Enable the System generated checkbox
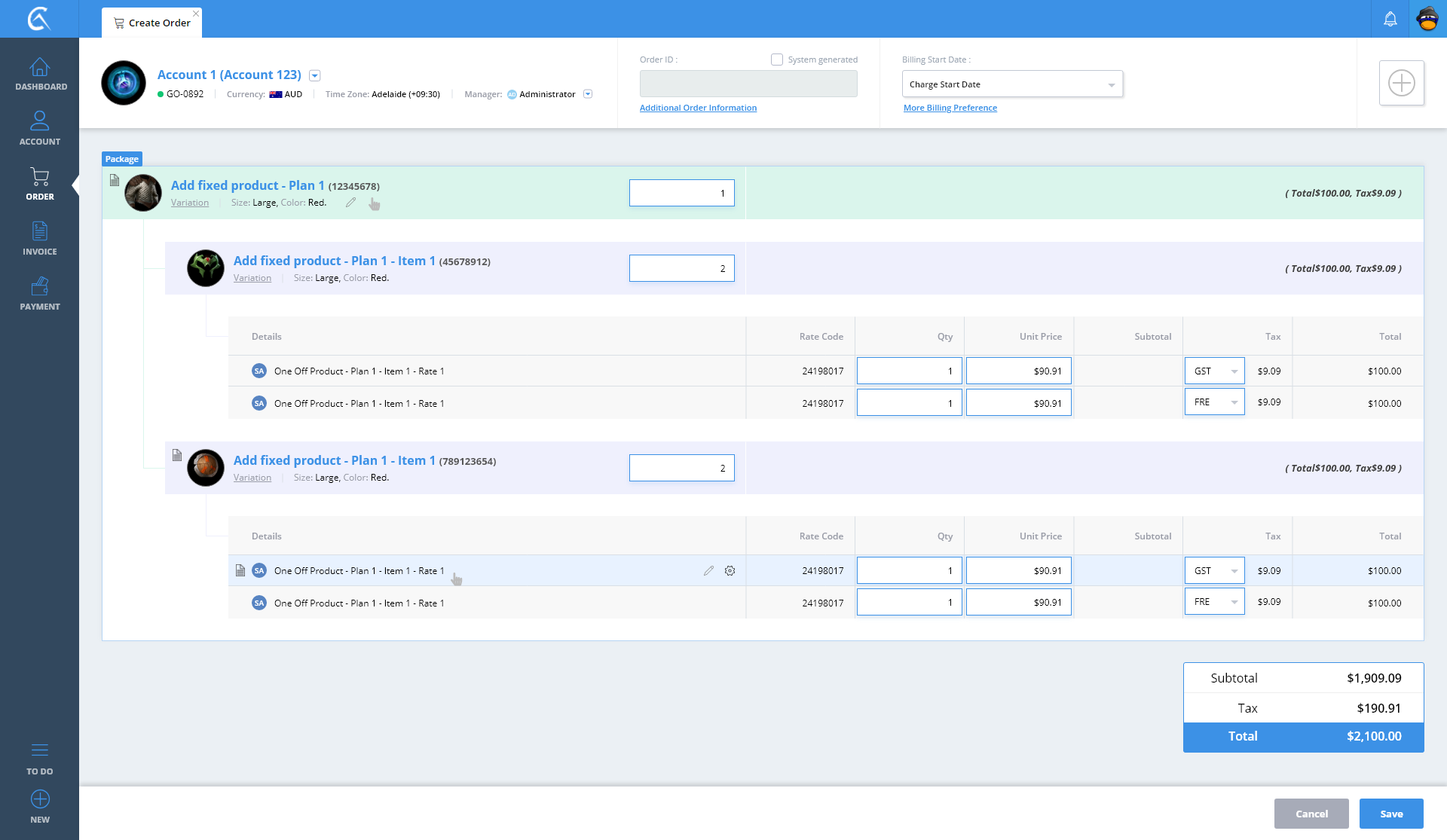The image size is (1447, 840). click(x=777, y=60)
